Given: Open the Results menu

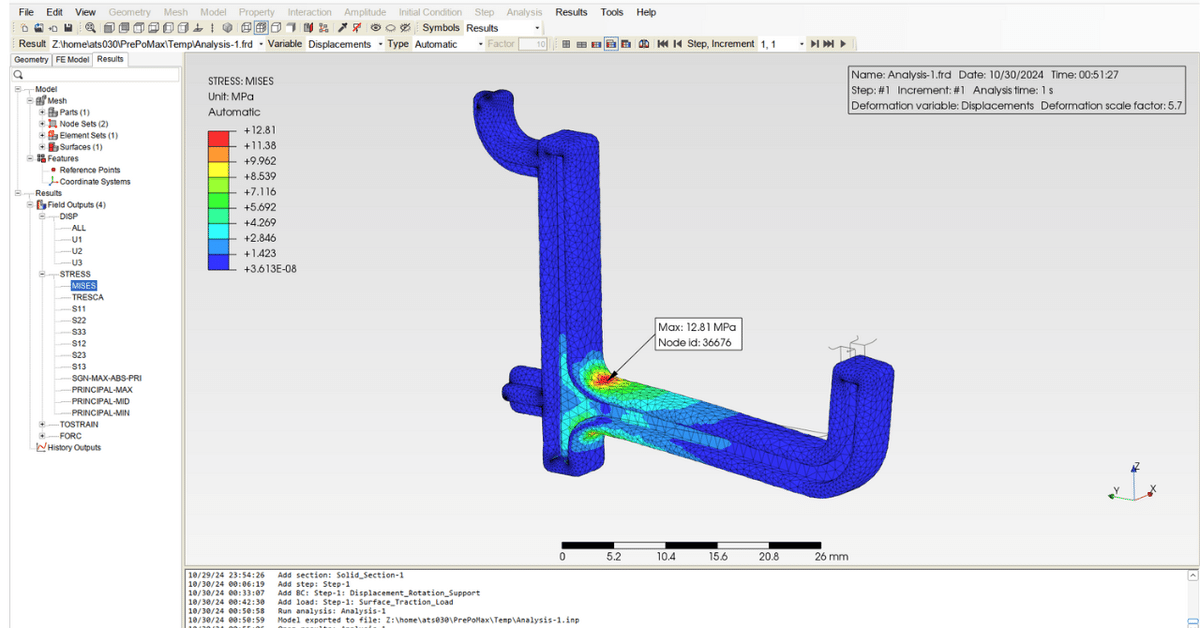Looking at the screenshot, I should (x=571, y=12).
